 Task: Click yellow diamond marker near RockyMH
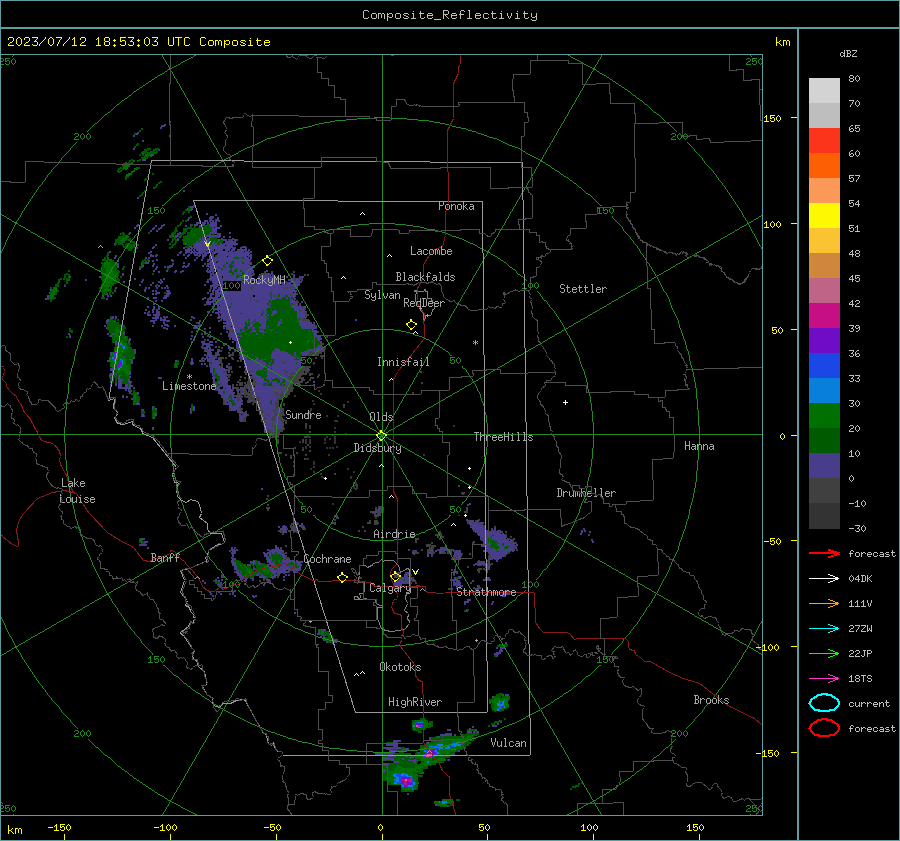(267, 261)
